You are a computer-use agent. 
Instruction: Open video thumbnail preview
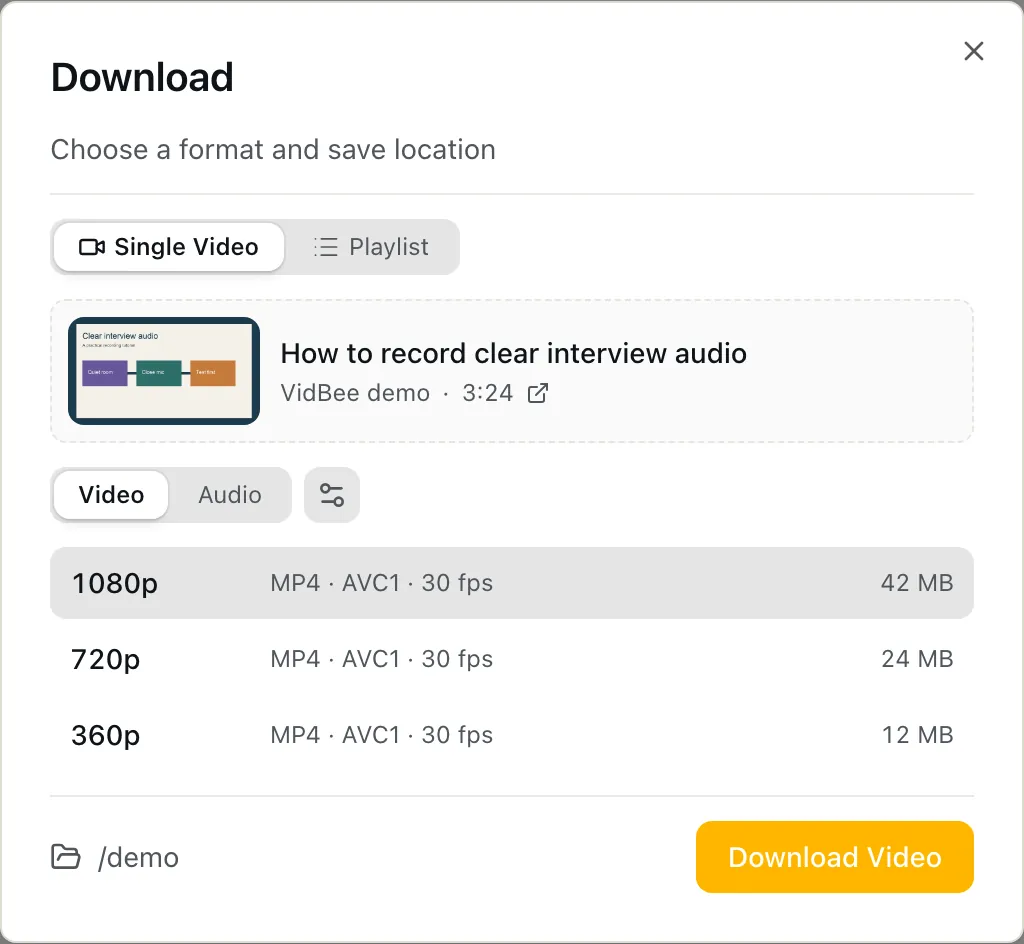point(164,371)
